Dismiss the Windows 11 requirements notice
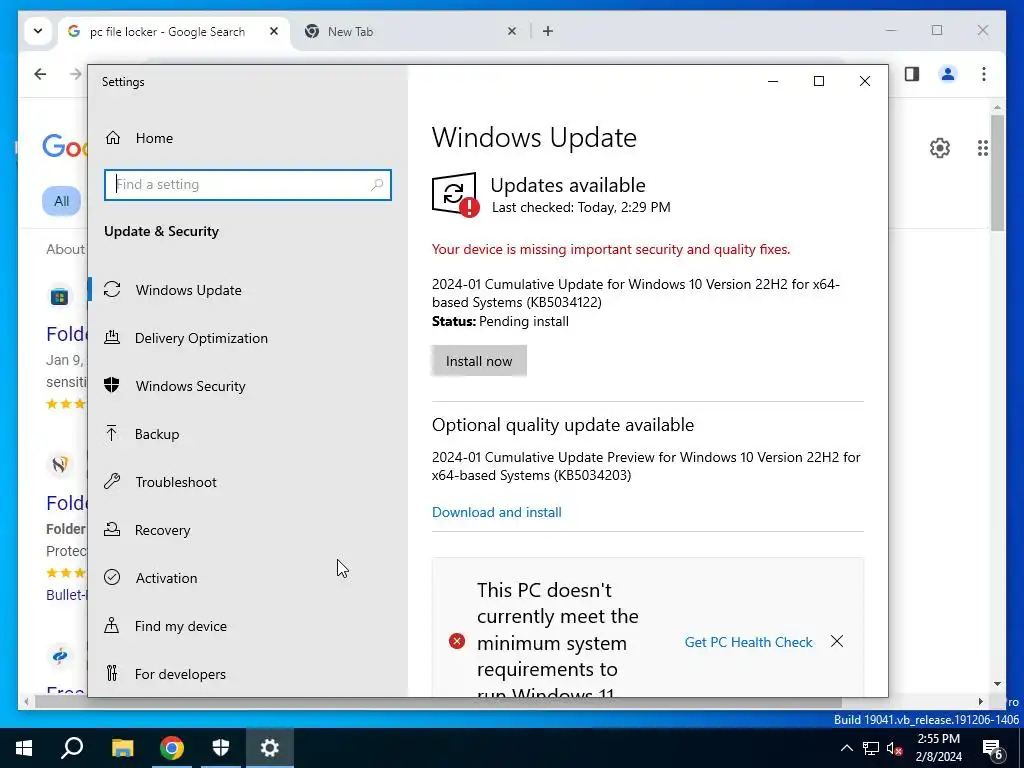Screen dimensions: 1024x768 tap(837, 641)
